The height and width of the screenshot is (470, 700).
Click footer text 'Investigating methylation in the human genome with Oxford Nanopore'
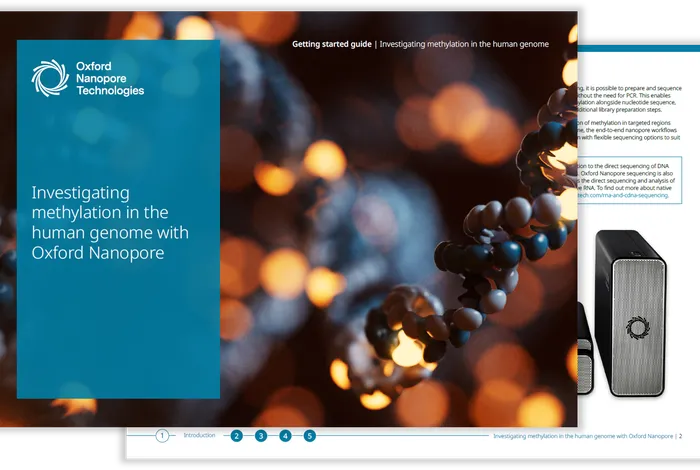583,436
